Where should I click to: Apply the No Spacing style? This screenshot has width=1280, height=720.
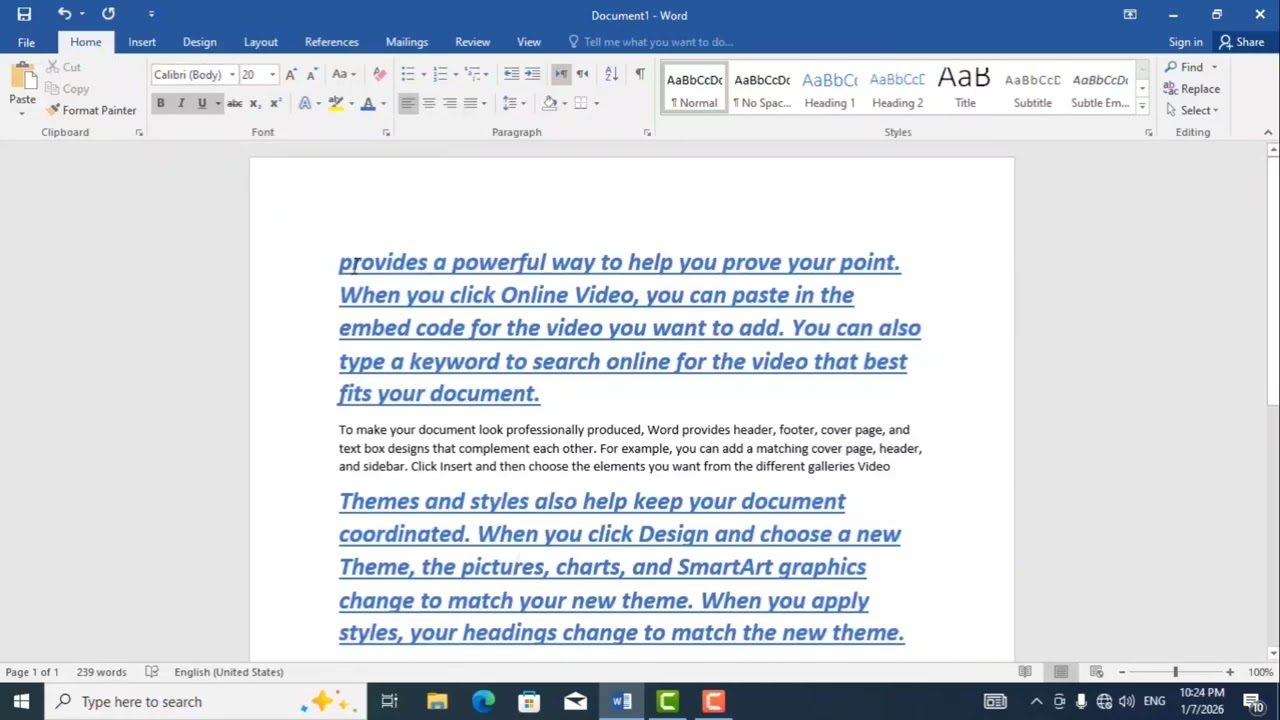[x=762, y=89]
